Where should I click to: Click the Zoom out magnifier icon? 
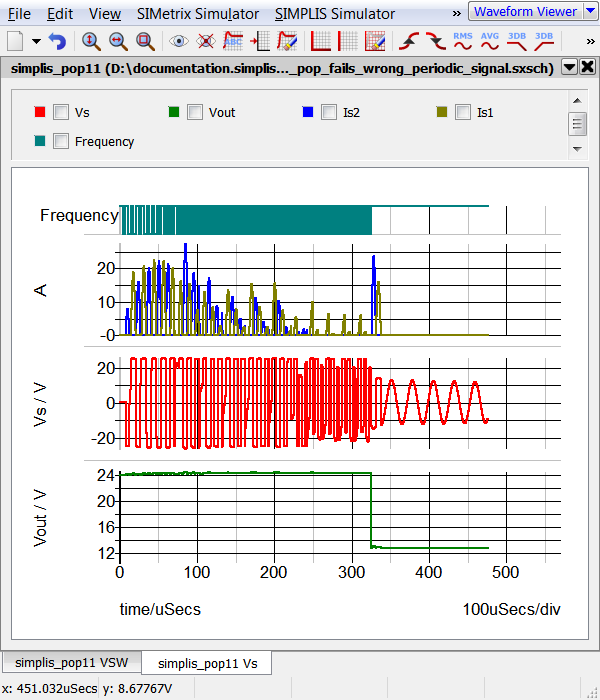pyautogui.click(x=118, y=41)
